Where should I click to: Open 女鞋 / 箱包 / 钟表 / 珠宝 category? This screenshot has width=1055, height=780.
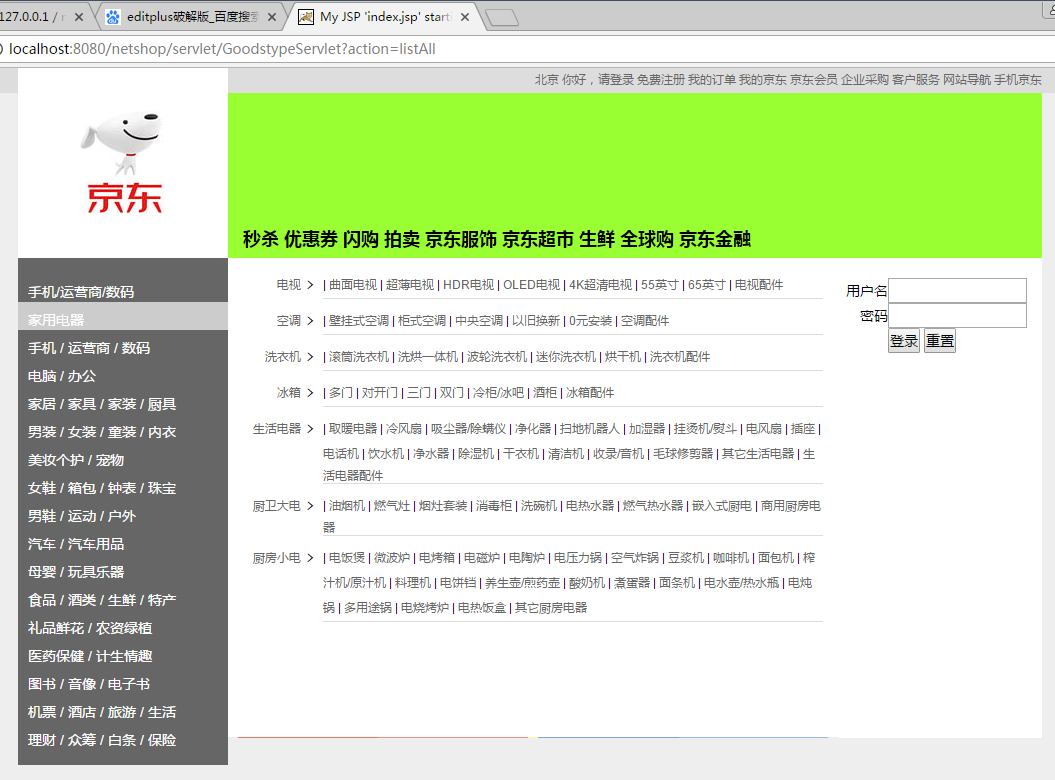click(x=102, y=488)
